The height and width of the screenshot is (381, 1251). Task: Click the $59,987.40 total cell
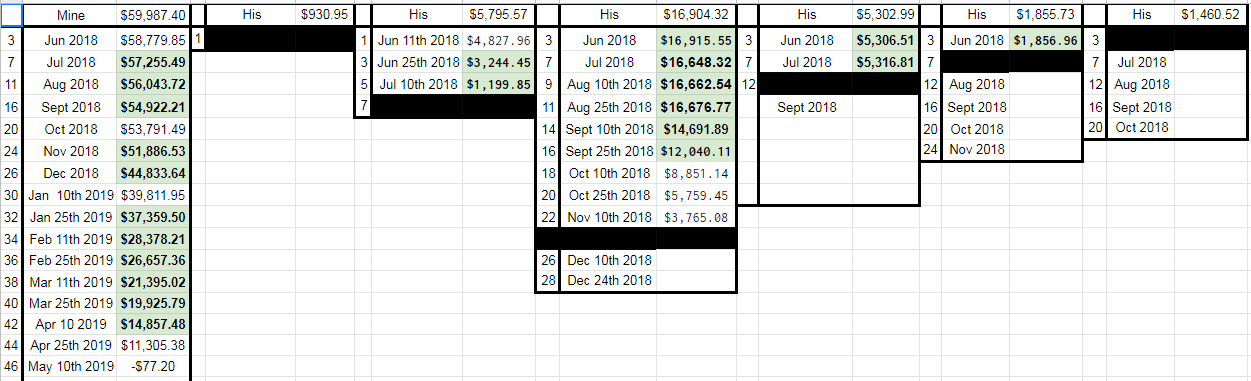pyautogui.click(x=153, y=15)
